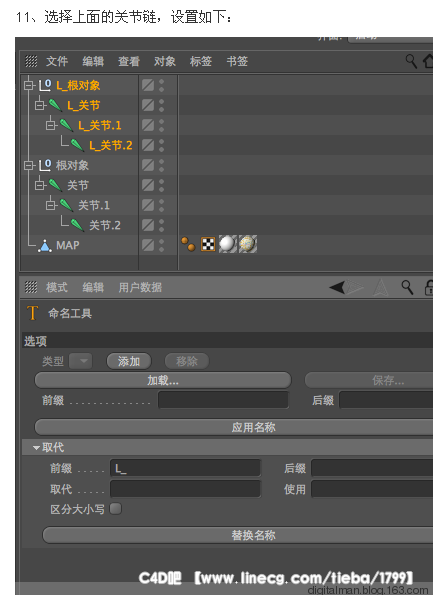Click the 应用名称 button
The width and height of the screenshot is (439, 595).
point(234,427)
